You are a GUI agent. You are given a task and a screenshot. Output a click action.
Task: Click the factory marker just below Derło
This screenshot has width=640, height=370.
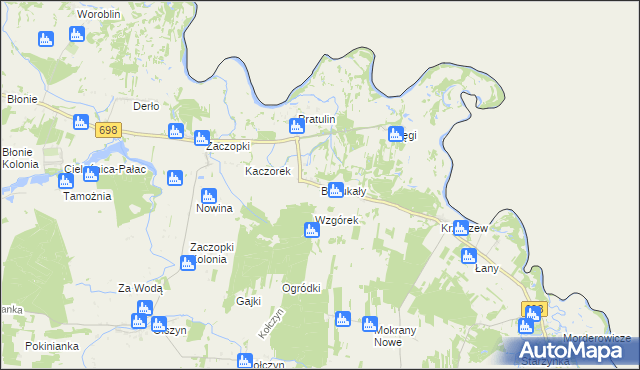tap(176, 131)
